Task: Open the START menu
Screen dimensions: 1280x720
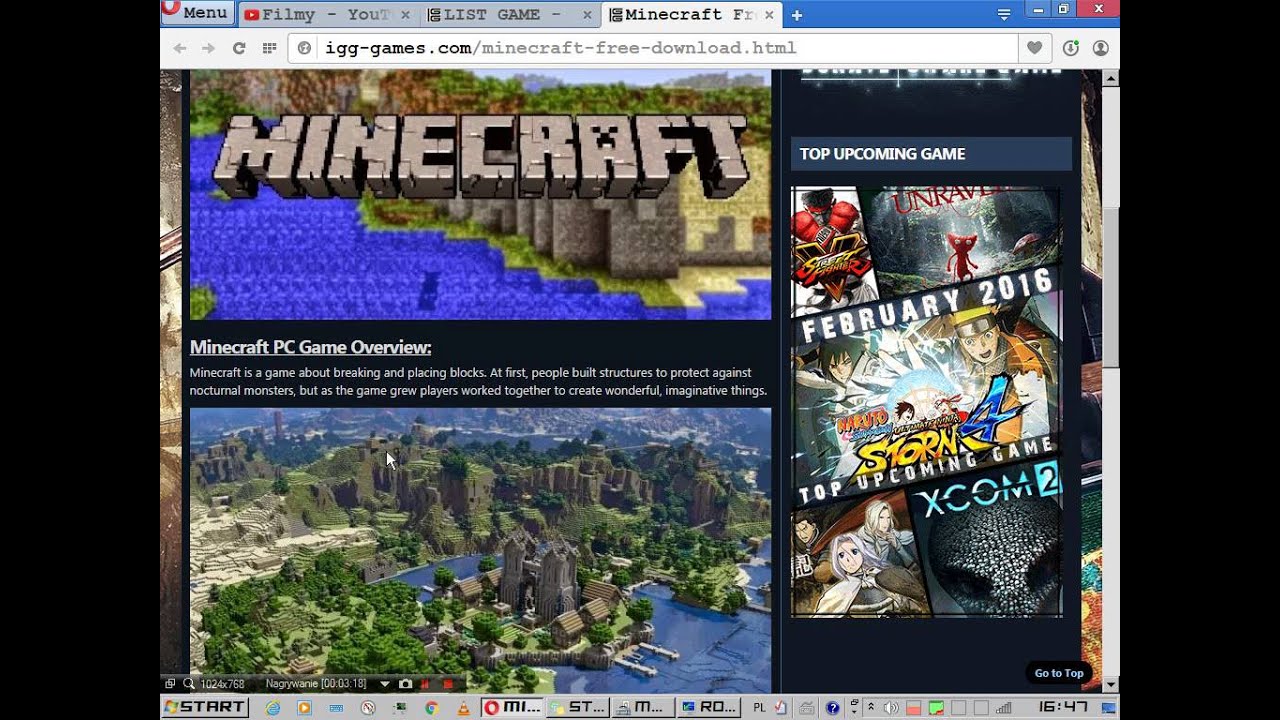Action: [205, 707]
